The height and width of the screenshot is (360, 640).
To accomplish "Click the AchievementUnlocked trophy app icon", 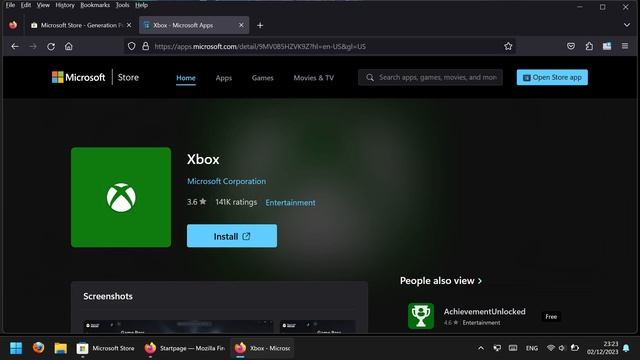I will (x=421, y=316).
